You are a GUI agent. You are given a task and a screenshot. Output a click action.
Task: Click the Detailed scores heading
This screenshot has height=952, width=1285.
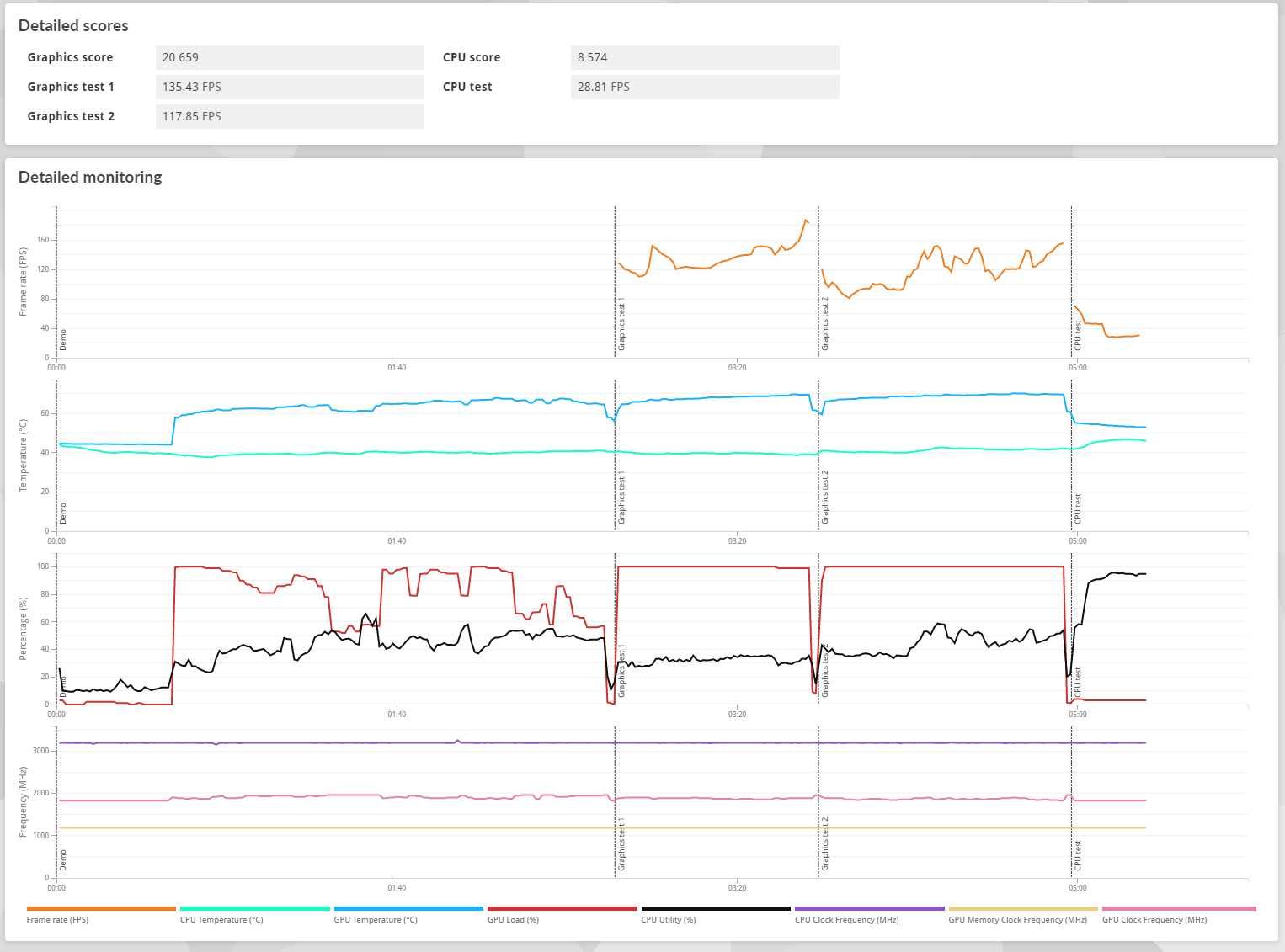click(73, 26)
